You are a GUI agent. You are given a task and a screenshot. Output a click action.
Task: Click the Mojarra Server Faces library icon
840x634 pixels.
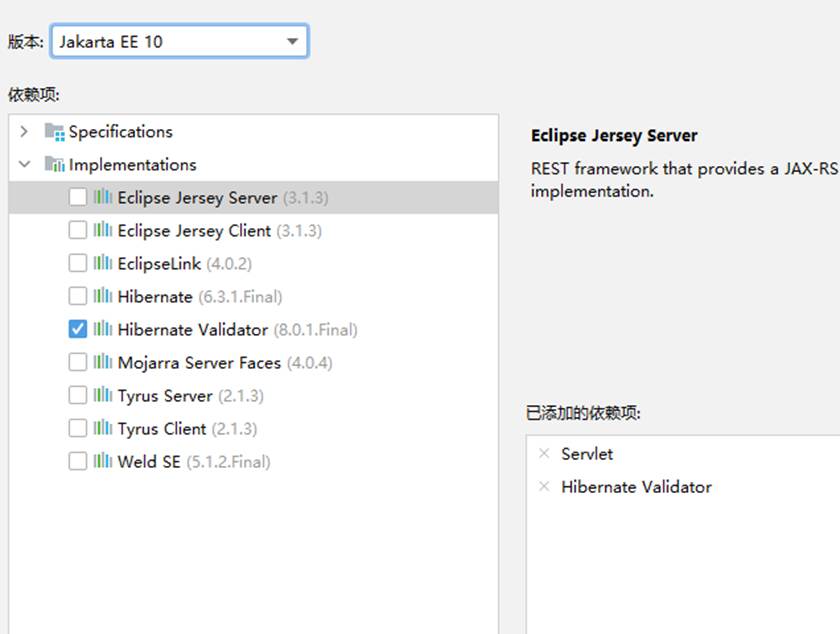(103, 362)
